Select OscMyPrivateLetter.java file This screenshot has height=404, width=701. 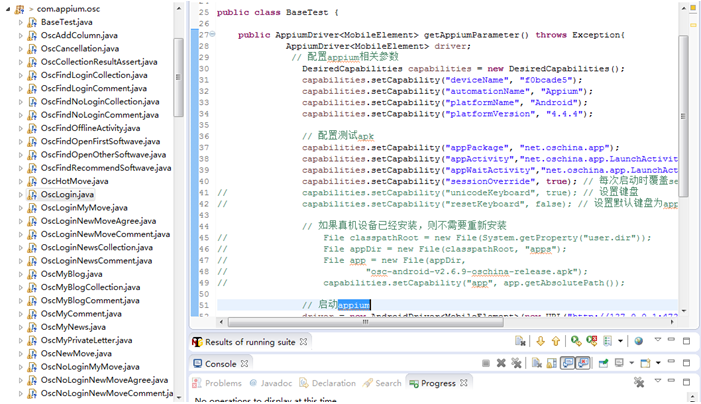point(86,341)
